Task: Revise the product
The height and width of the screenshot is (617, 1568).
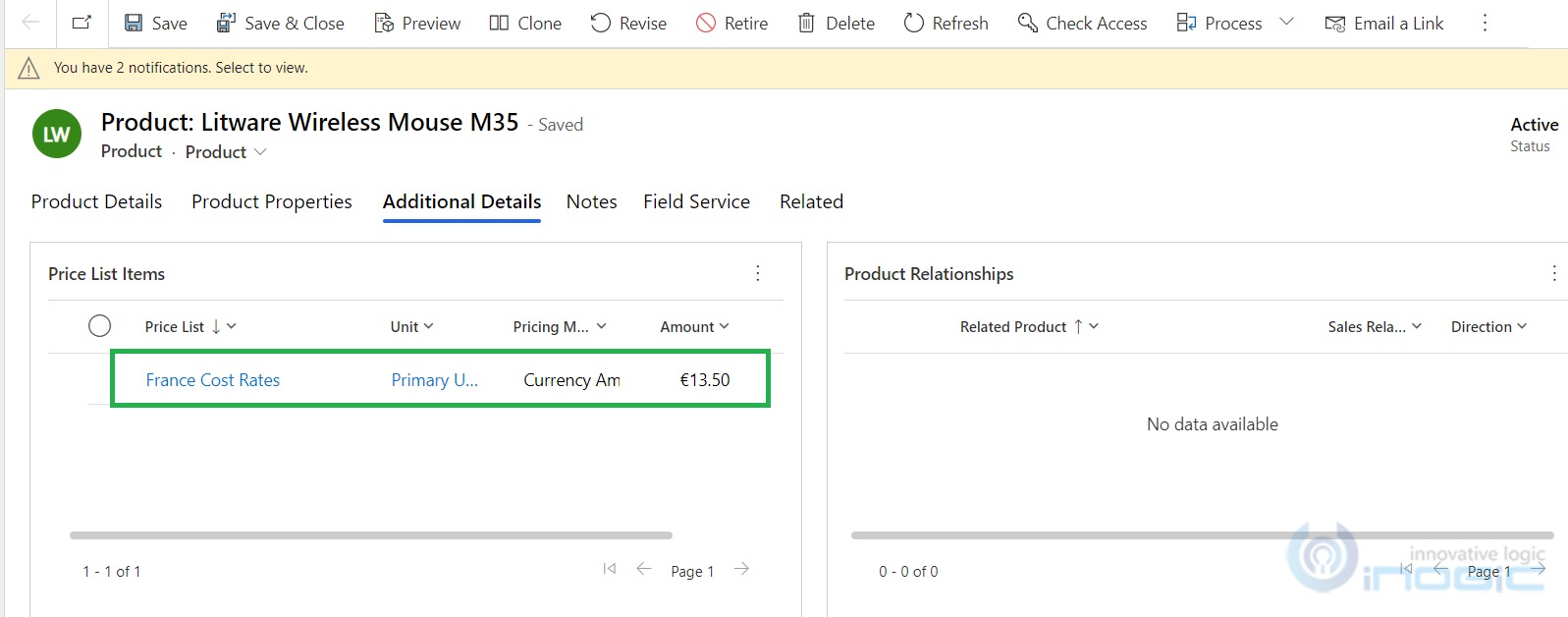Action: pos(628,23)
